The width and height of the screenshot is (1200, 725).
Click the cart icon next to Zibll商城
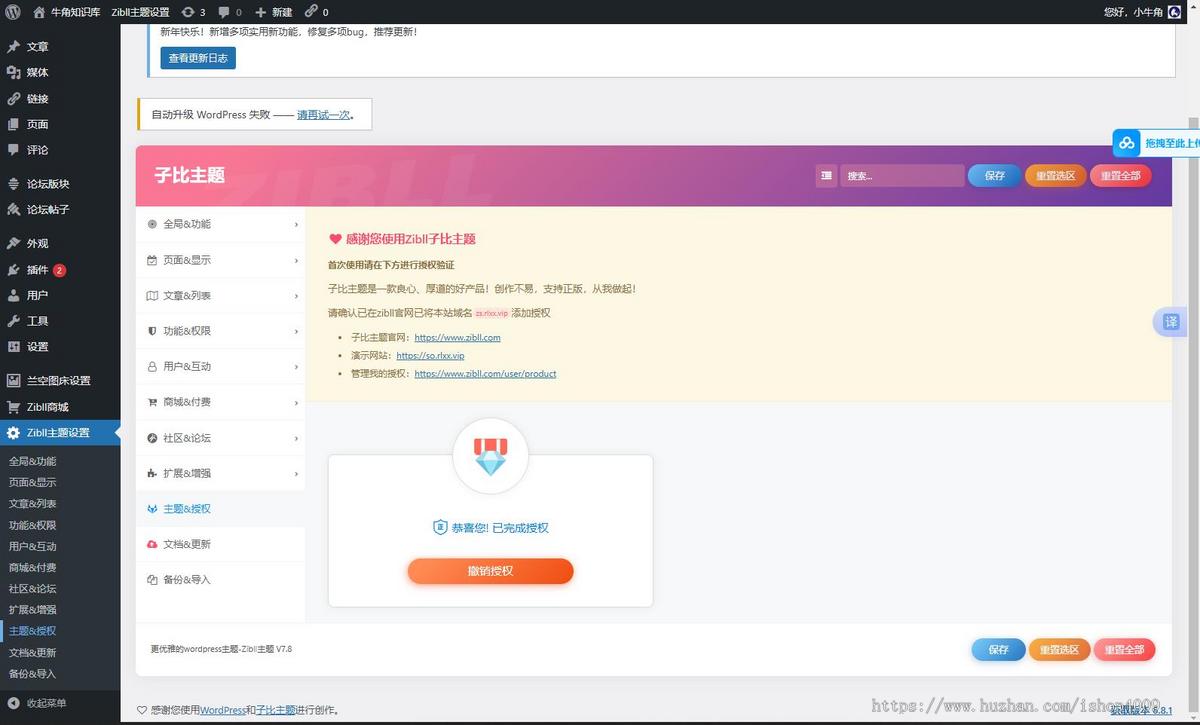tap(13, 407)
